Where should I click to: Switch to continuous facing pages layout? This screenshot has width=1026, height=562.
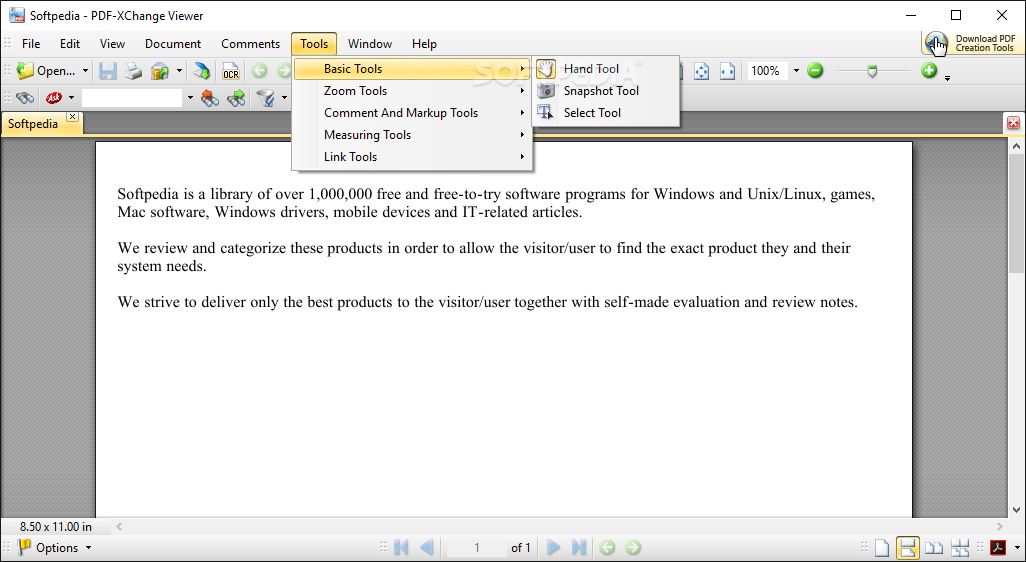click(x=960, y=548)
